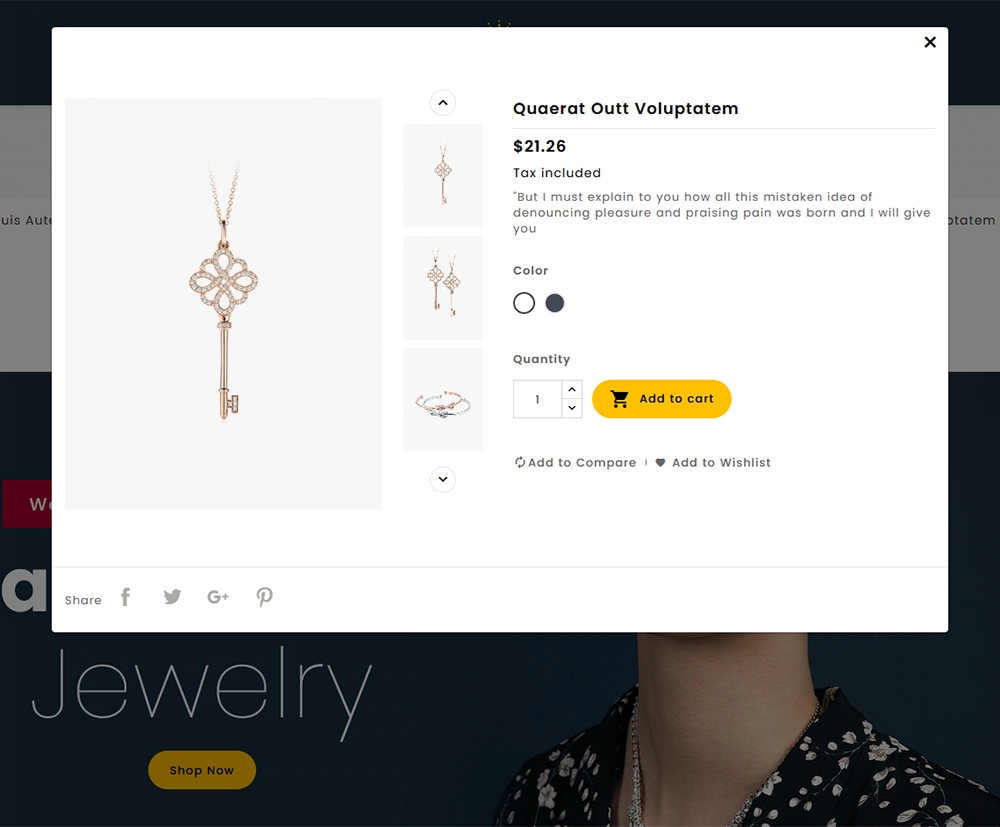Share product via Twitter bird icon
The width and height of the screenshot is (1000, 827).
tap(172, 597)
